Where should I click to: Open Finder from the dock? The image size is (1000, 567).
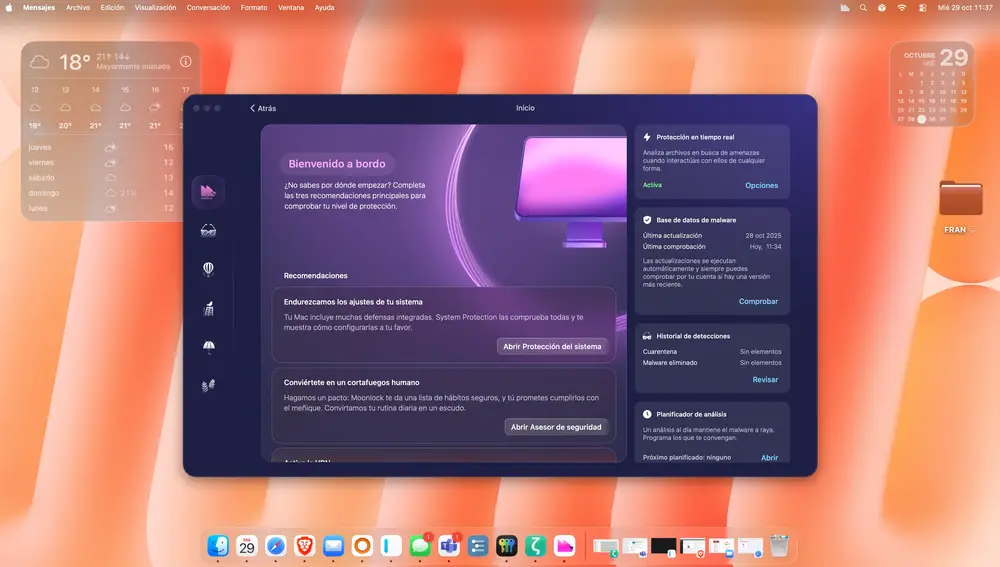[x=218, y=546]
